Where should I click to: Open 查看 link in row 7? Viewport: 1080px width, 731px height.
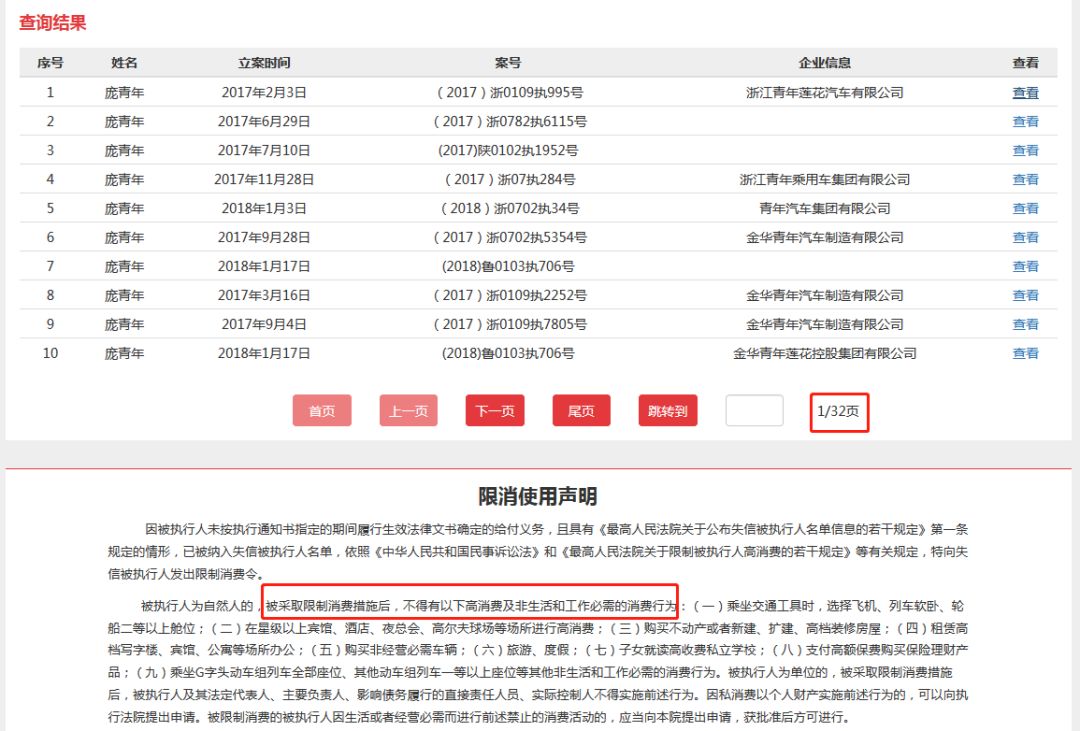click(1025, 266)
